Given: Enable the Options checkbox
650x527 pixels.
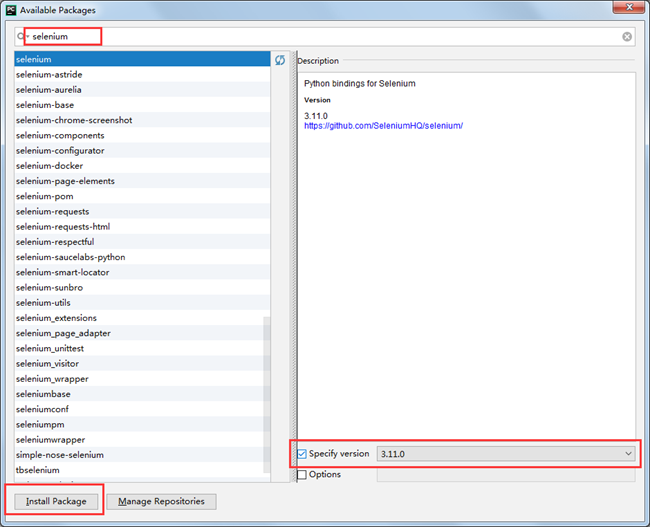Looking at the screenshot, I should click(x=302, y=474).
